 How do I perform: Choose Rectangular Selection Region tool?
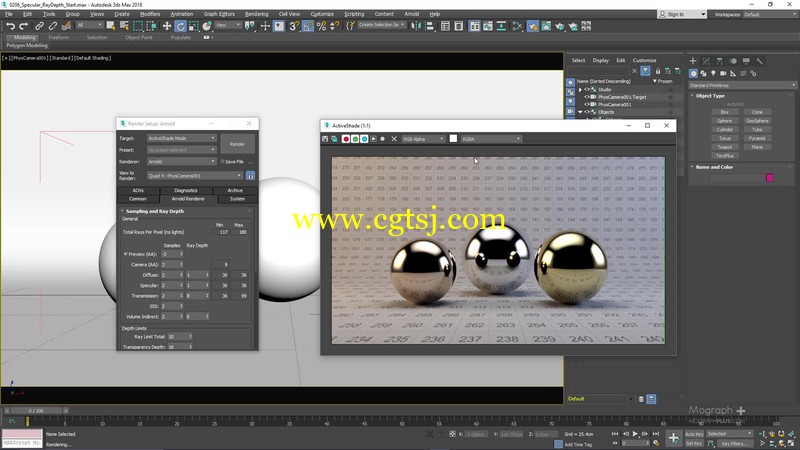pos(138,26)
